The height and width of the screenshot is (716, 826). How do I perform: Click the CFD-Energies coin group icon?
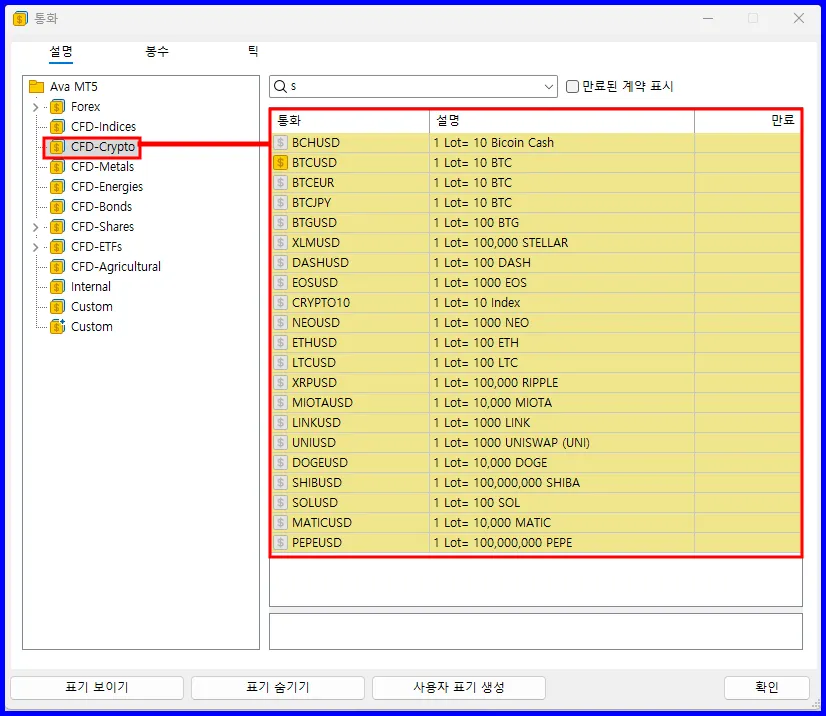tap(57, 187)
